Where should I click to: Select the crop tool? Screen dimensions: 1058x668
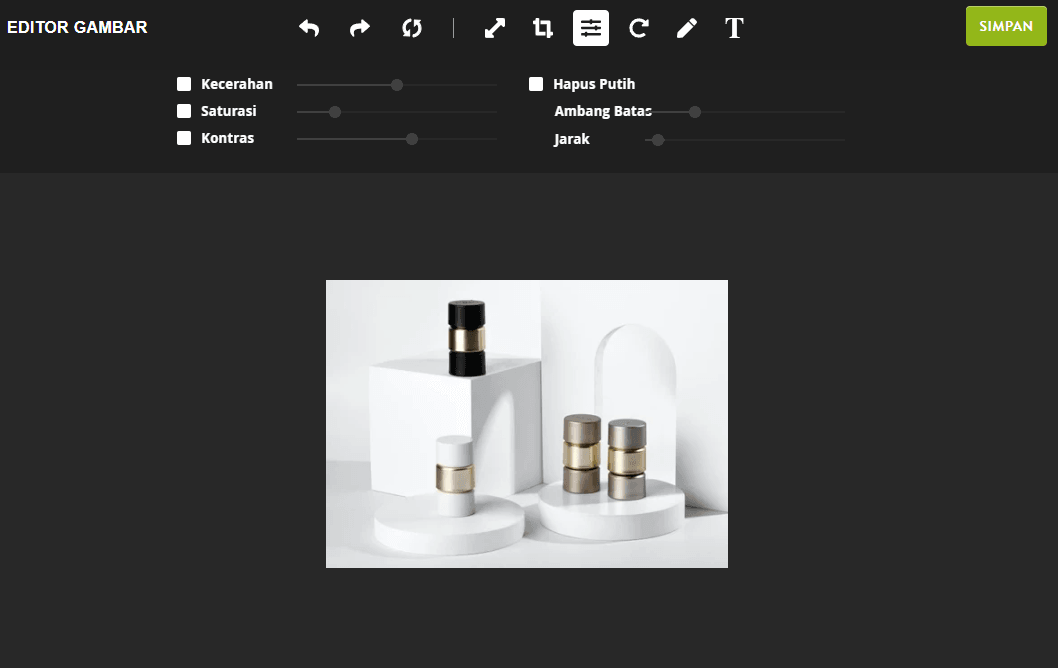coord(542,28)
